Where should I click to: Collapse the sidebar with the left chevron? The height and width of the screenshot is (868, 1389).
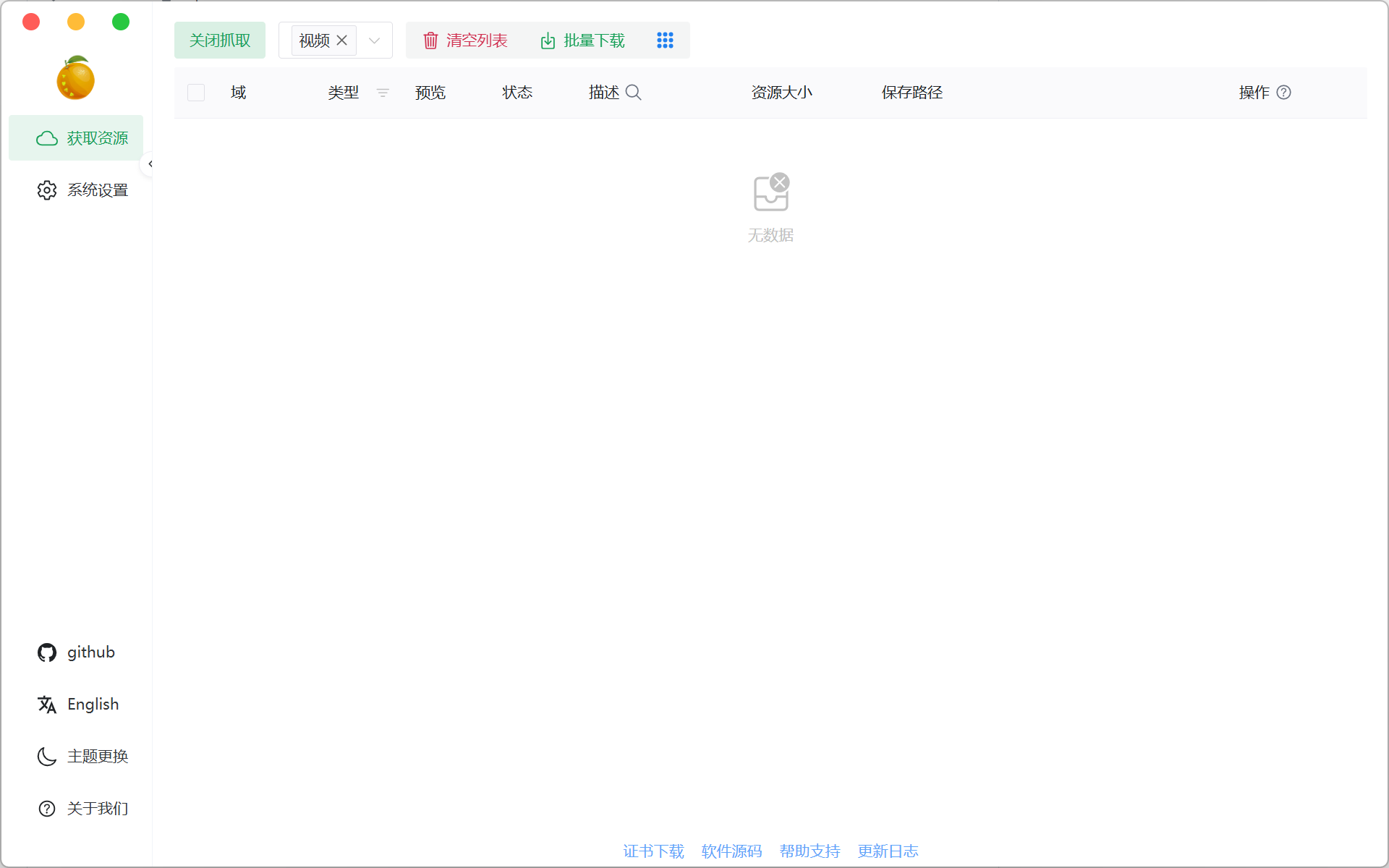(x=150, y=163)
